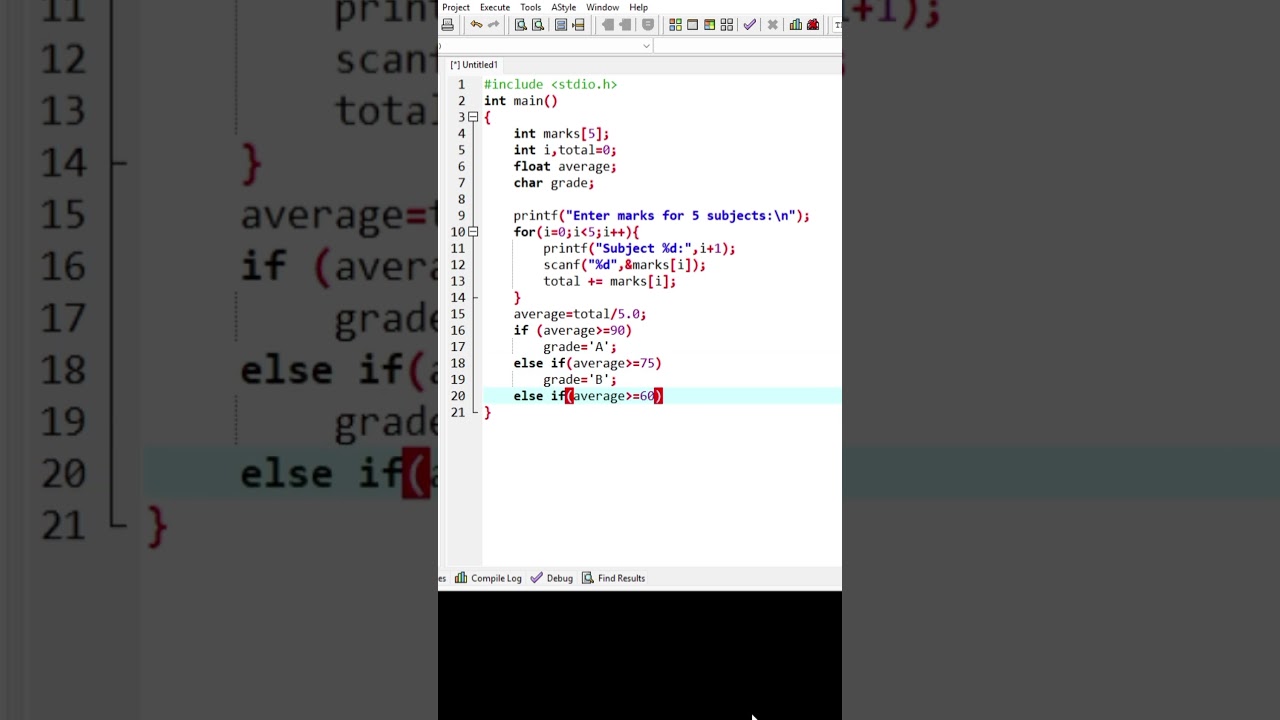Collapse the main function fold at line 3
1280x720 pixels.
[473, 117]
